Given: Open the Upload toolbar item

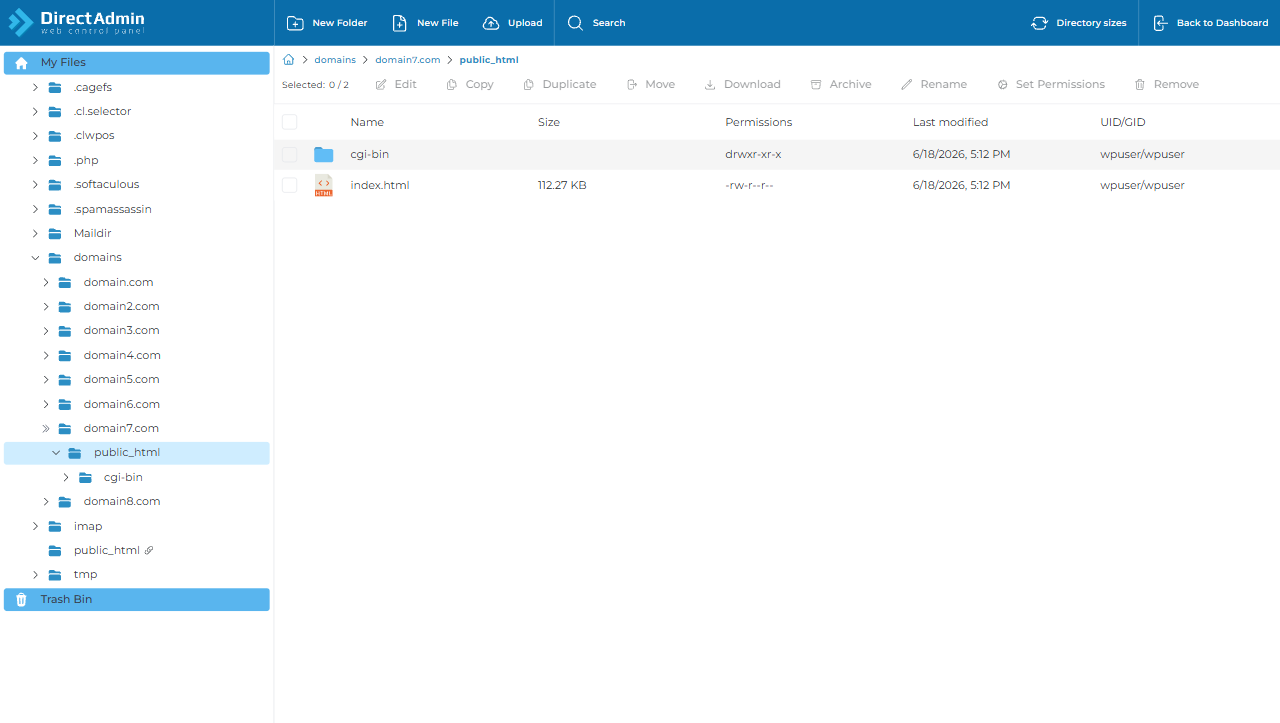Looking at the screenshot, I should coord(512,23).
